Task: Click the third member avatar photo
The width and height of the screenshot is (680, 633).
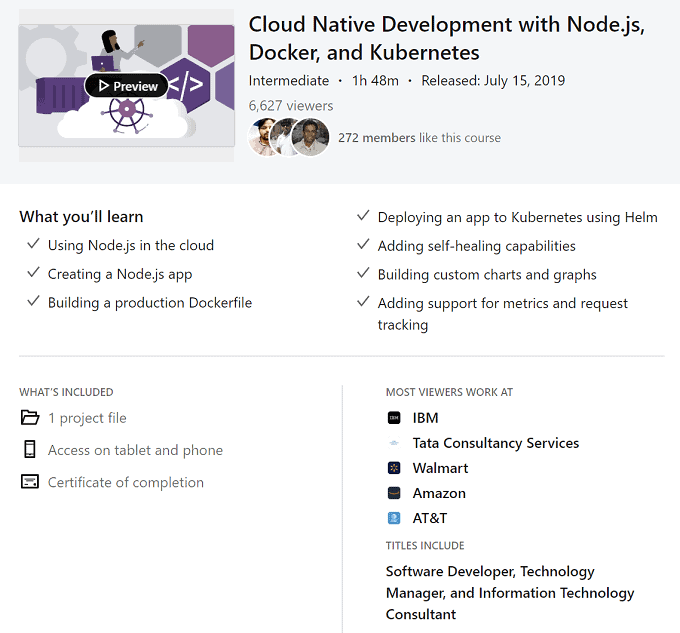Action: (x=311, y=138)
